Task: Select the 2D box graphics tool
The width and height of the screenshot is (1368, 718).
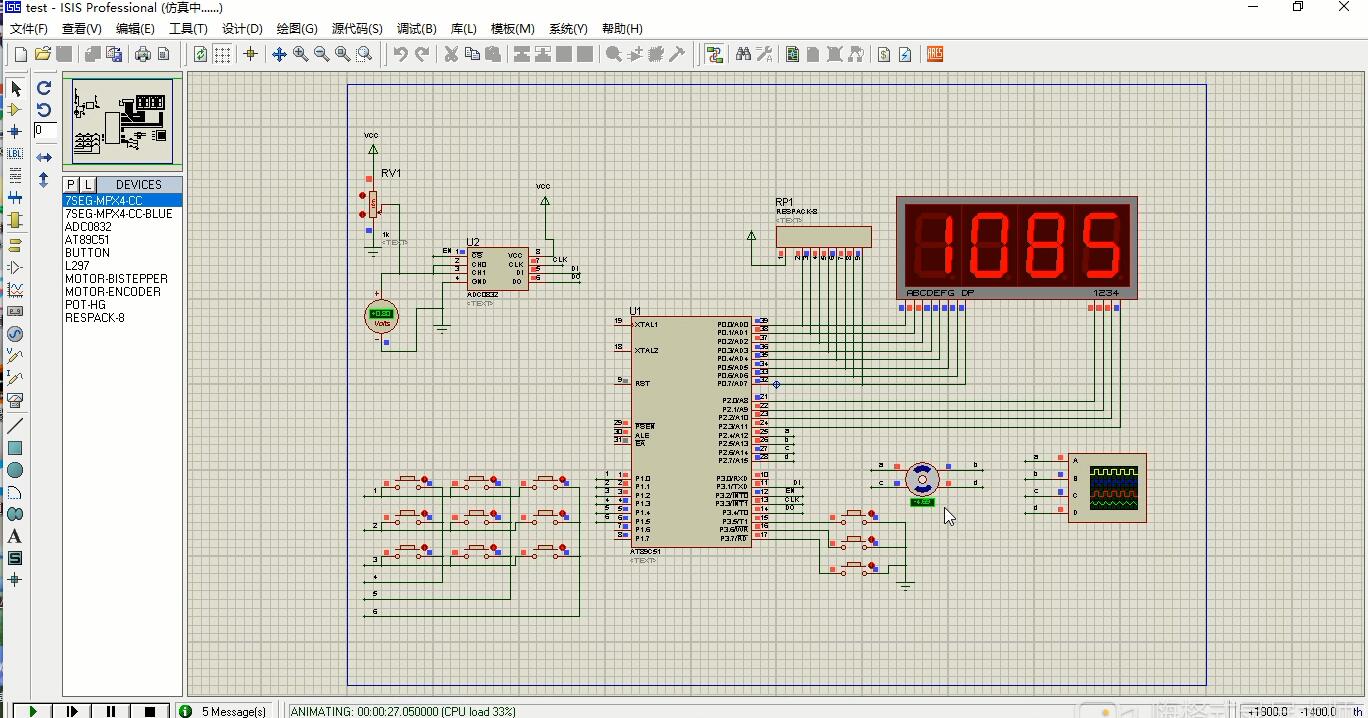Action: click(15, 448)
